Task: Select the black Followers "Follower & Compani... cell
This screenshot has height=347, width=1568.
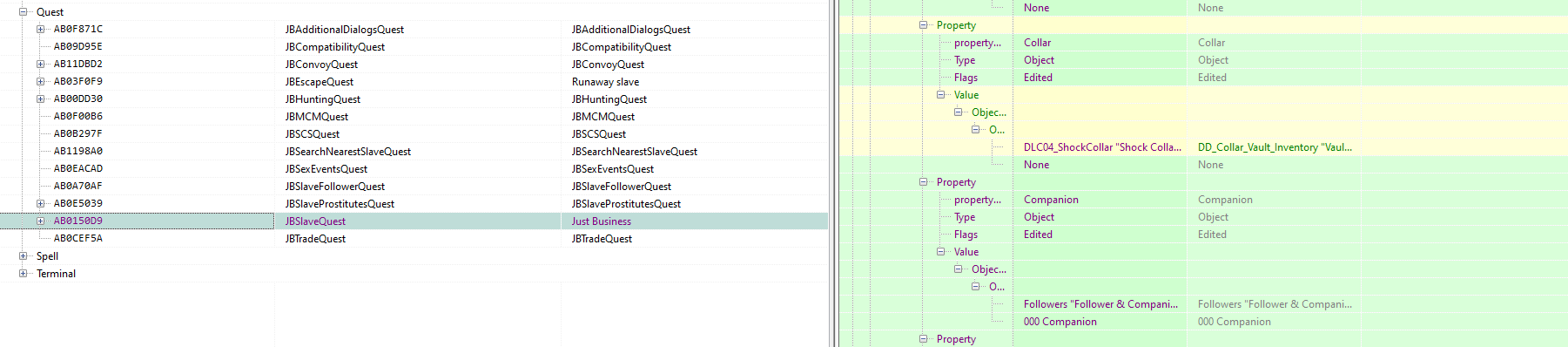Action: tap(1100, 304)
